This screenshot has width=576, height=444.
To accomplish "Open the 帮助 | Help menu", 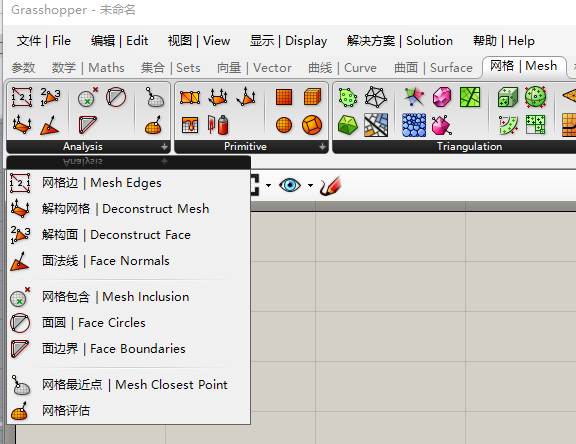I will [x=504, y=41].
